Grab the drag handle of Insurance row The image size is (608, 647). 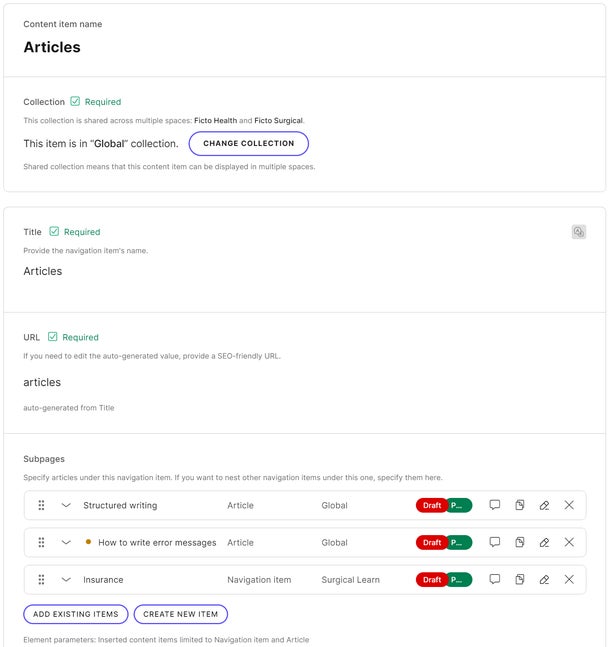point(41,579)
